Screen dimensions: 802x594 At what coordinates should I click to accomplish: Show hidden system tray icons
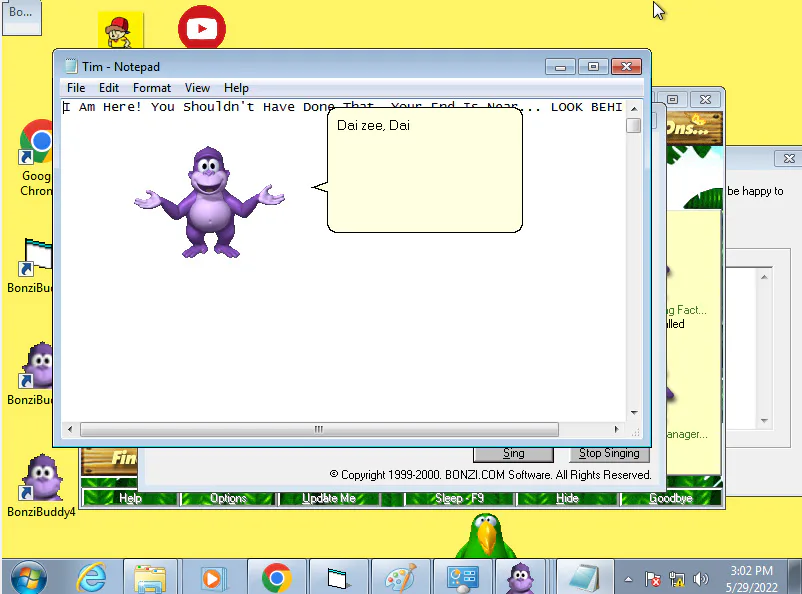(x=629, y=579)
